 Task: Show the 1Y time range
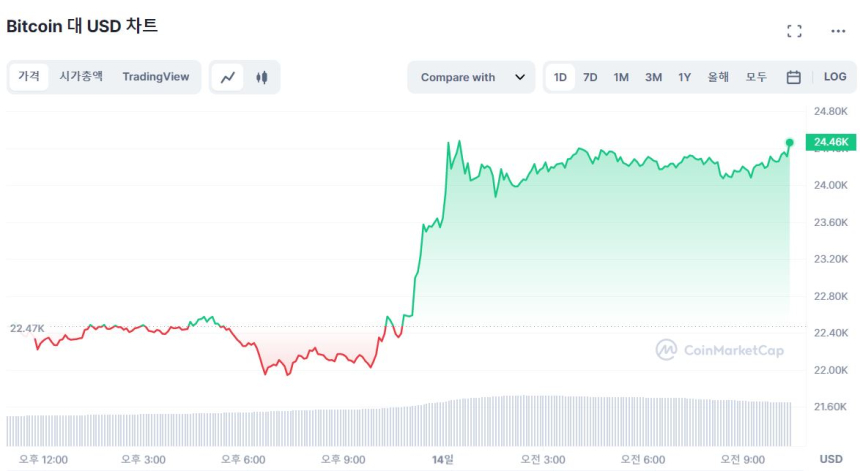point(684,77)
